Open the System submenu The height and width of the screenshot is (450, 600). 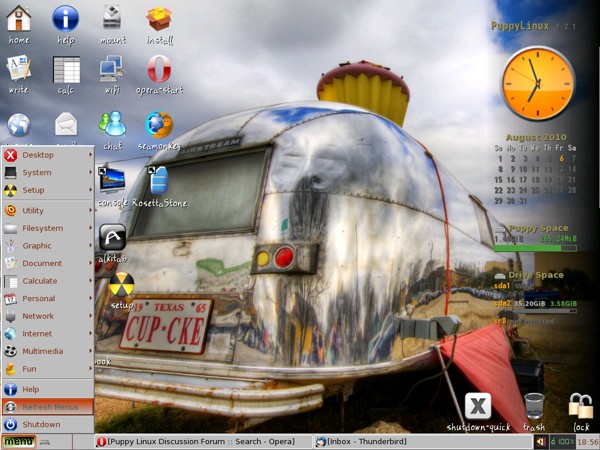(x=48, y=173)
